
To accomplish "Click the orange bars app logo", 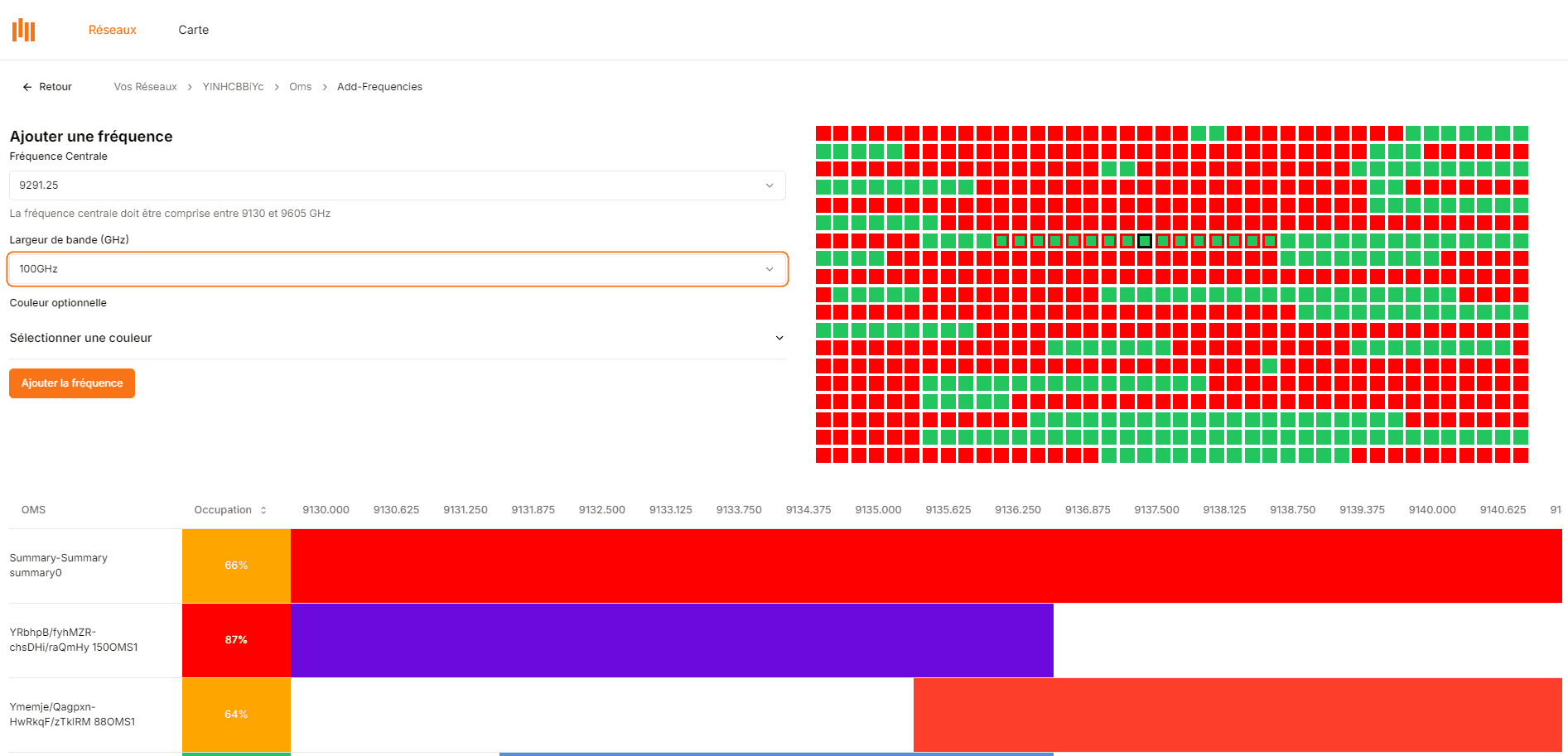I will (x=24, y=31).
